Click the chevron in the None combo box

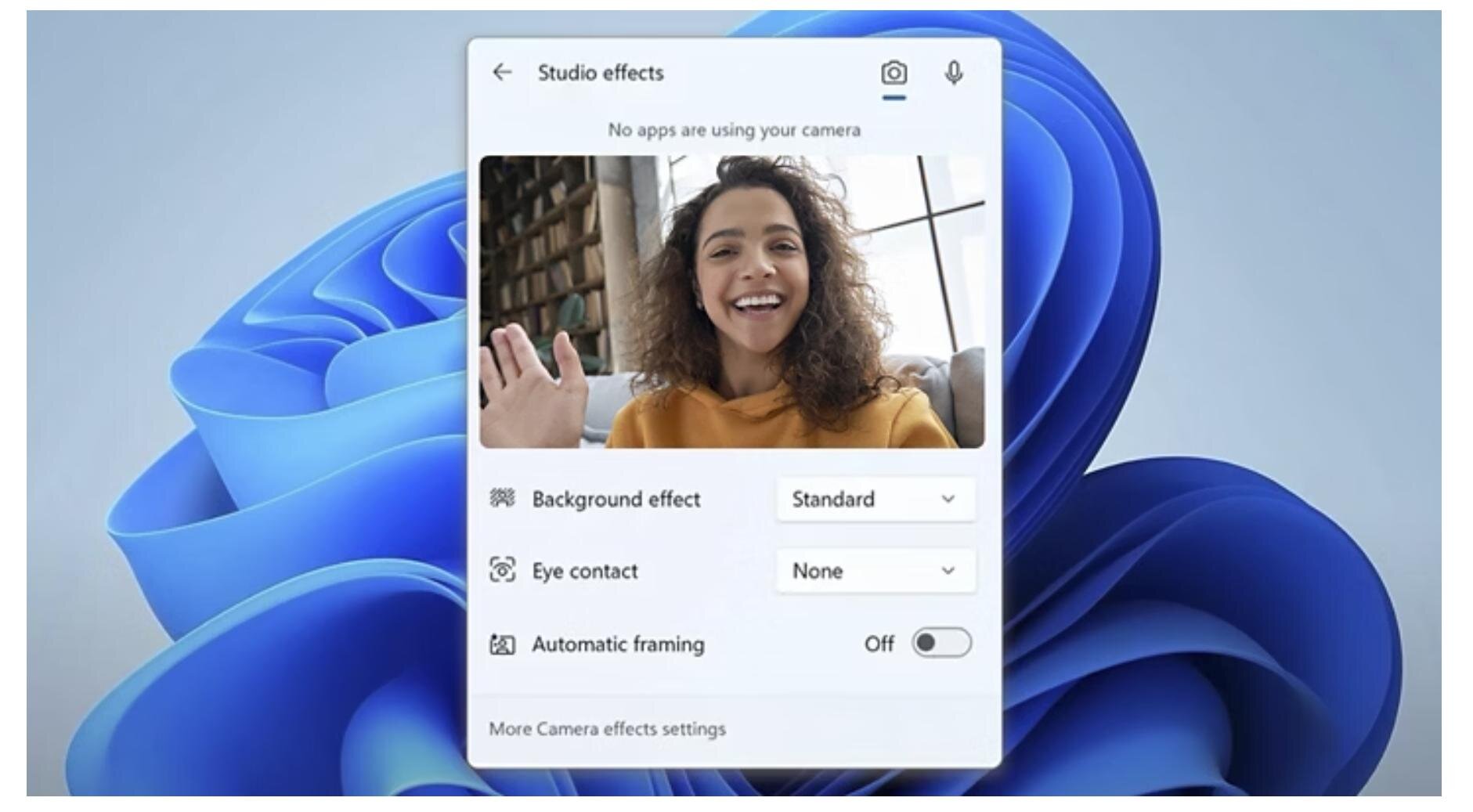point(948,571)
